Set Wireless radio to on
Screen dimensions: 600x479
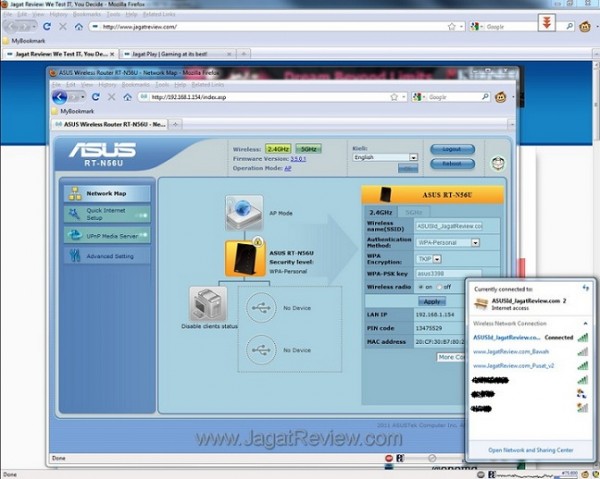click(421, 287)
